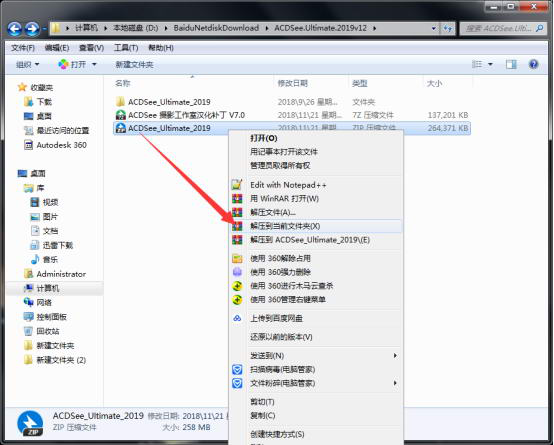This screenshot has width=554, height=445.
Task: Click the refresh icon beside address bar
Action: 448,28
